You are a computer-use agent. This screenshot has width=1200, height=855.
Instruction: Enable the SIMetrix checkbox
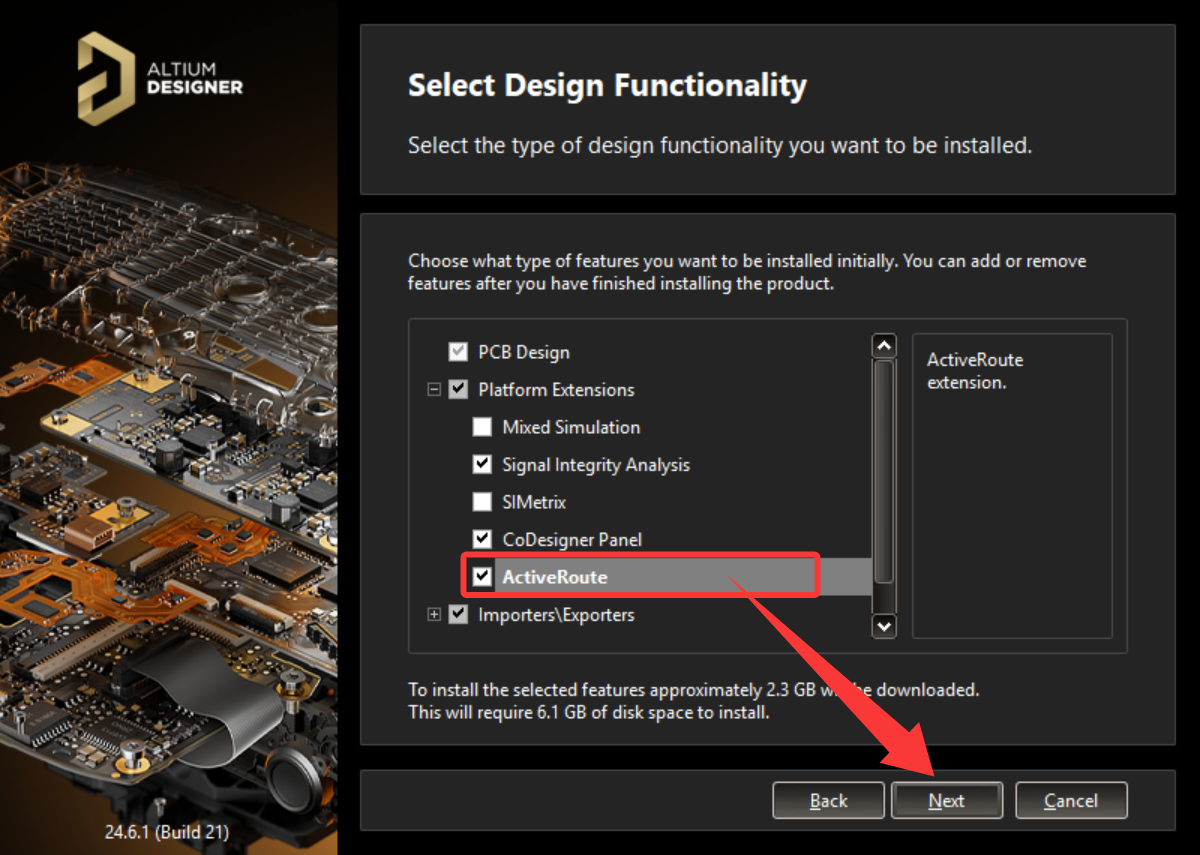pyautogui.click(x=482, y=502)
